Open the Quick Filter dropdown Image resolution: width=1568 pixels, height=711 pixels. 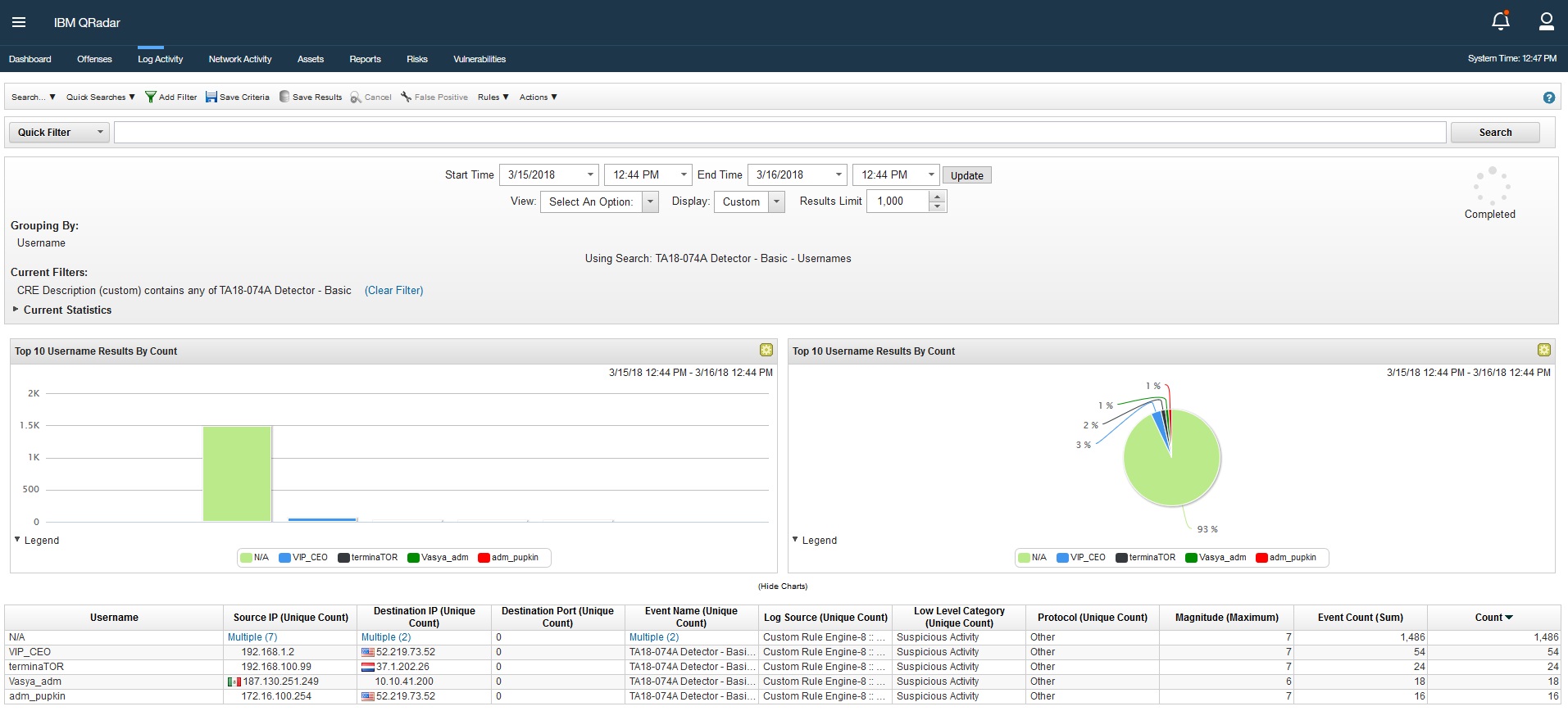(59, 133)
